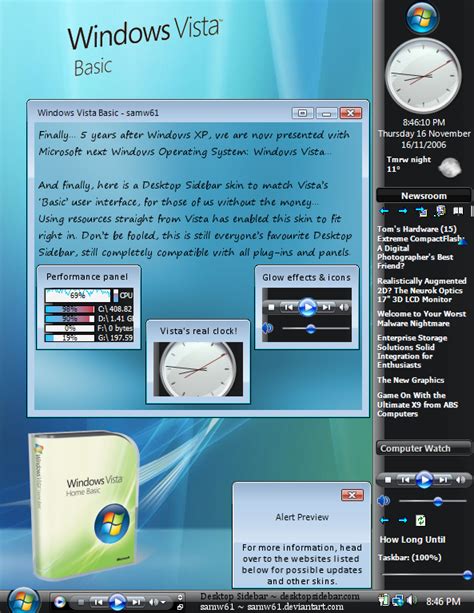
Task: Go to previous Newsroom item with left arrow
Action: [384, 211]
